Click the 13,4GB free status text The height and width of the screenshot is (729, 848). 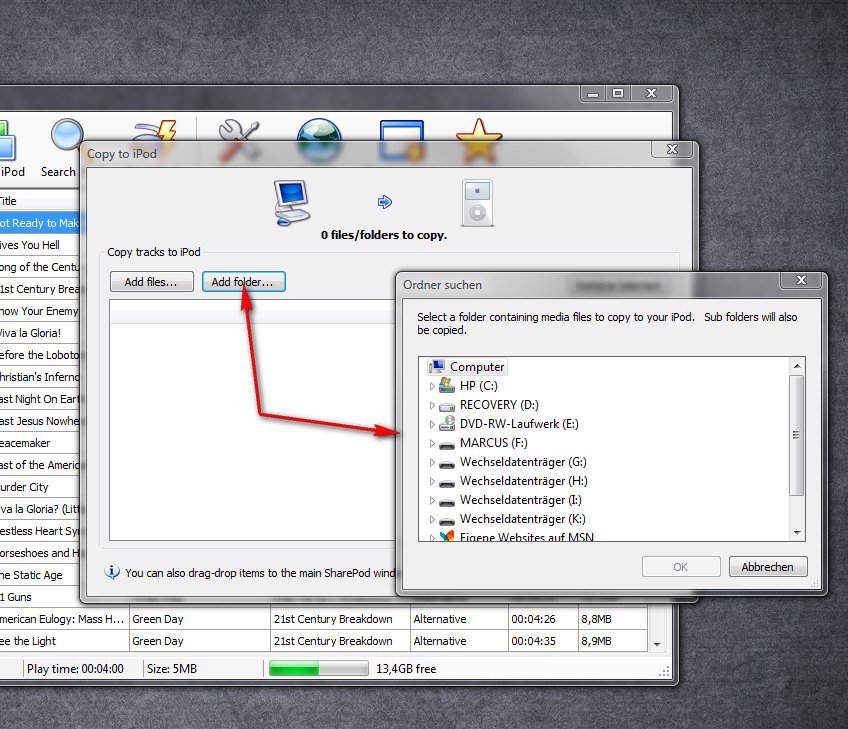point(406,669)
